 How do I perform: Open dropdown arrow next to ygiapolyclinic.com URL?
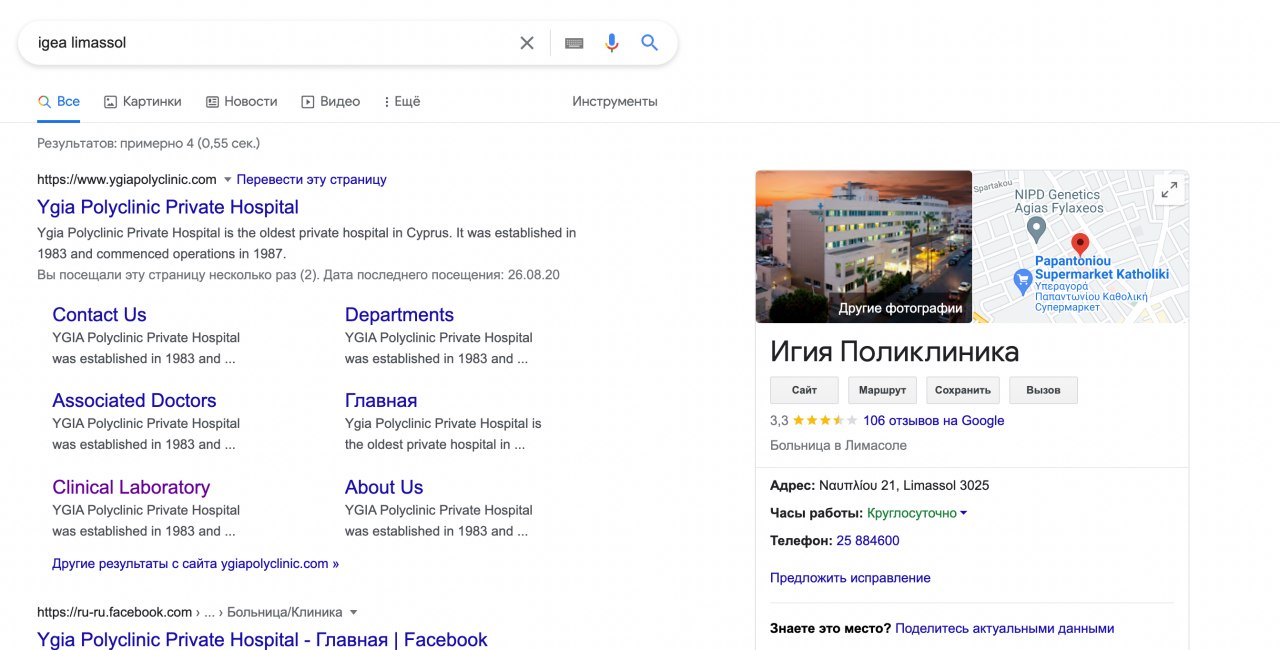pyautogui.click(x=227, y=180)
